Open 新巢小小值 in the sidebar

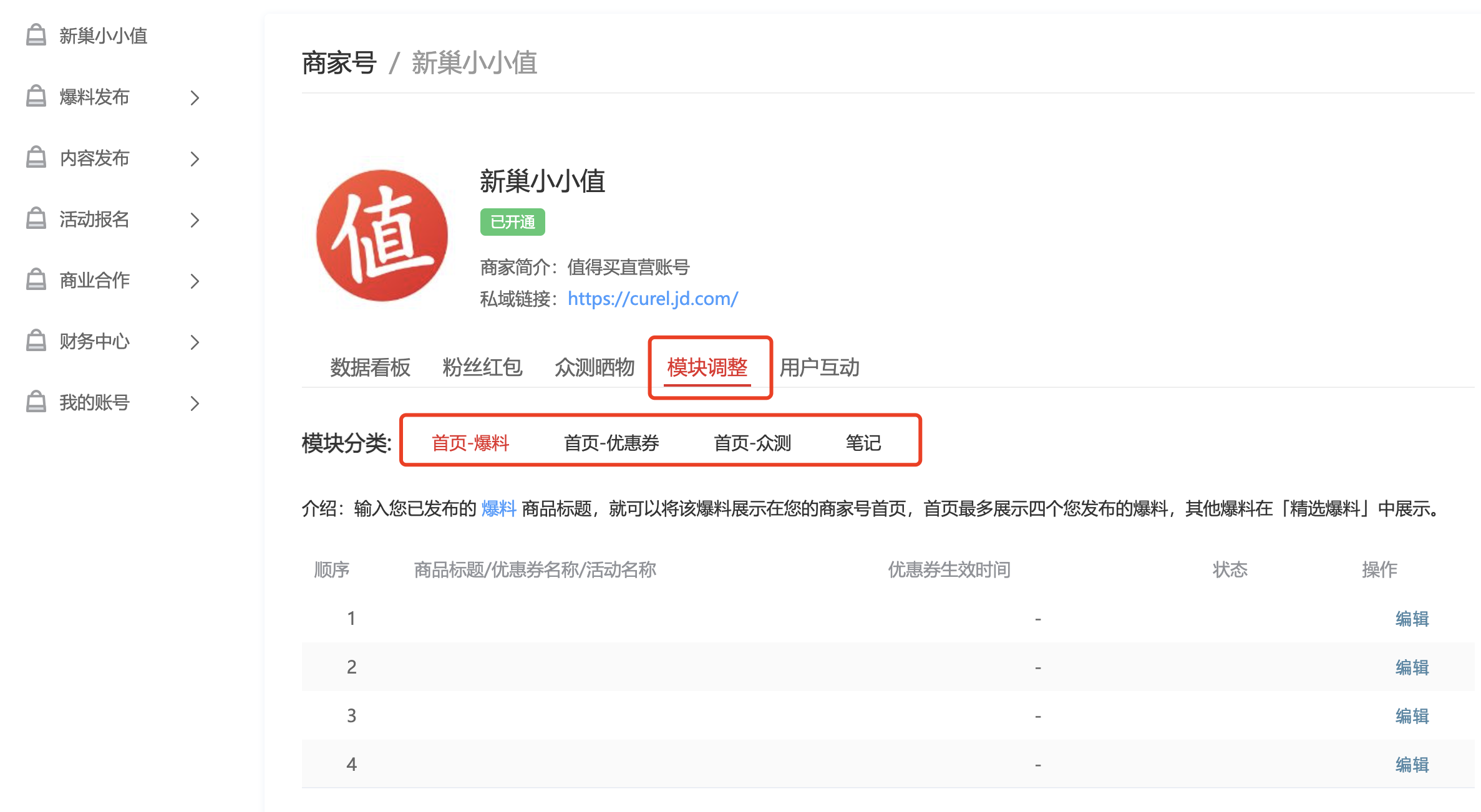(104, 36)
